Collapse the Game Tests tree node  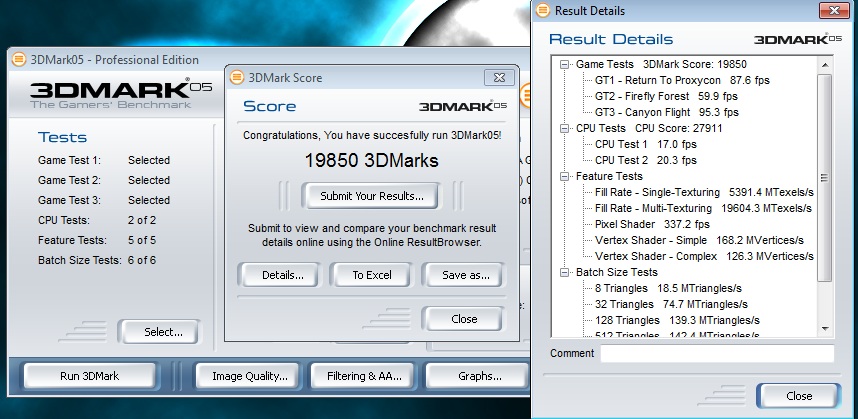coord(565,65)
